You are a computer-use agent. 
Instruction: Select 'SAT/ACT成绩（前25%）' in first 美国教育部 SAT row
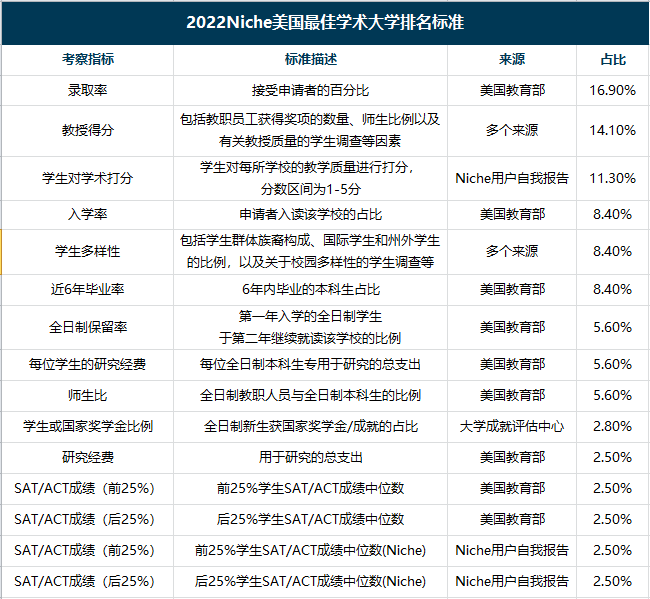coord(85,489)
